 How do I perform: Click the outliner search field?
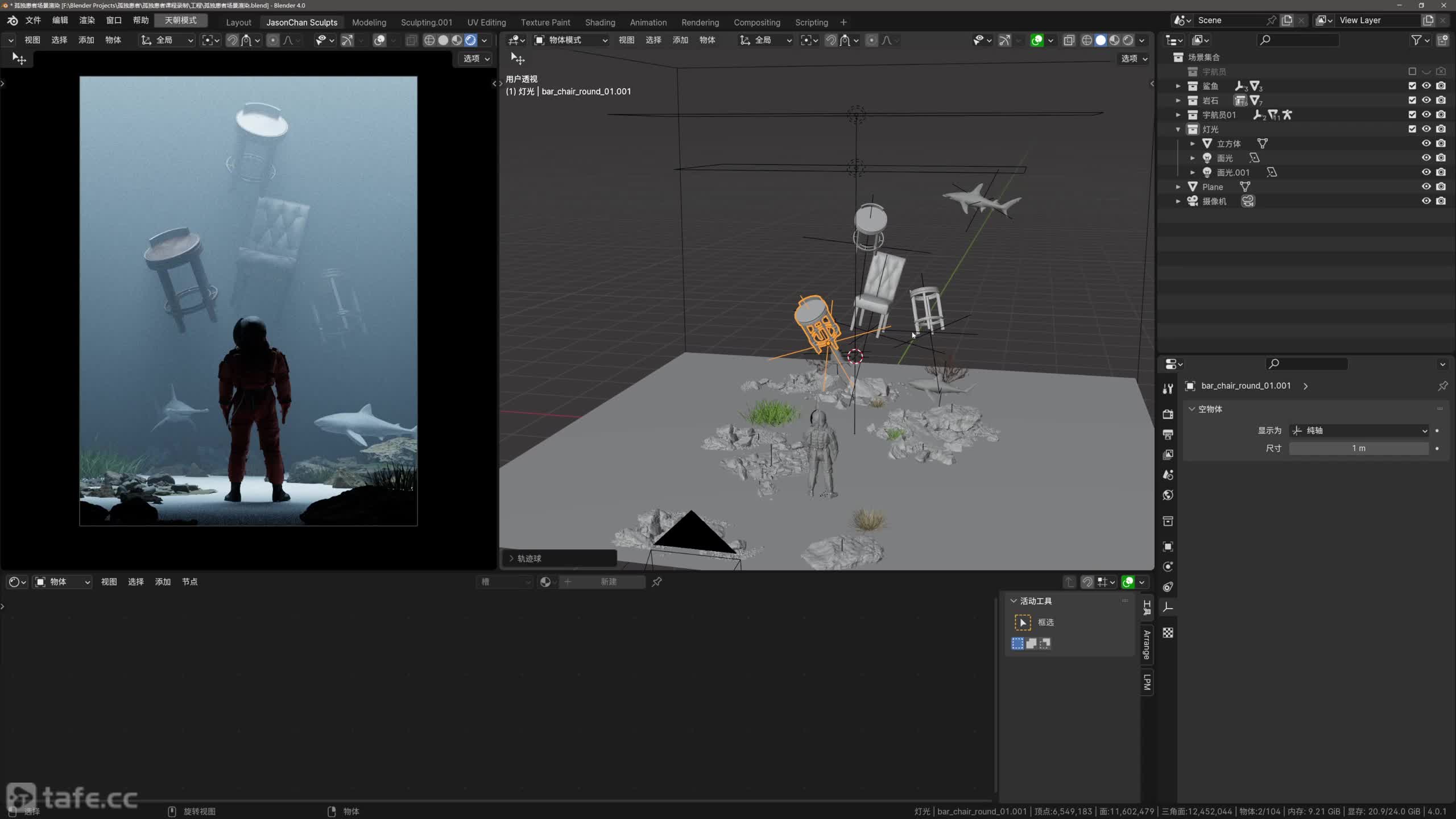tap(1297, 40)
